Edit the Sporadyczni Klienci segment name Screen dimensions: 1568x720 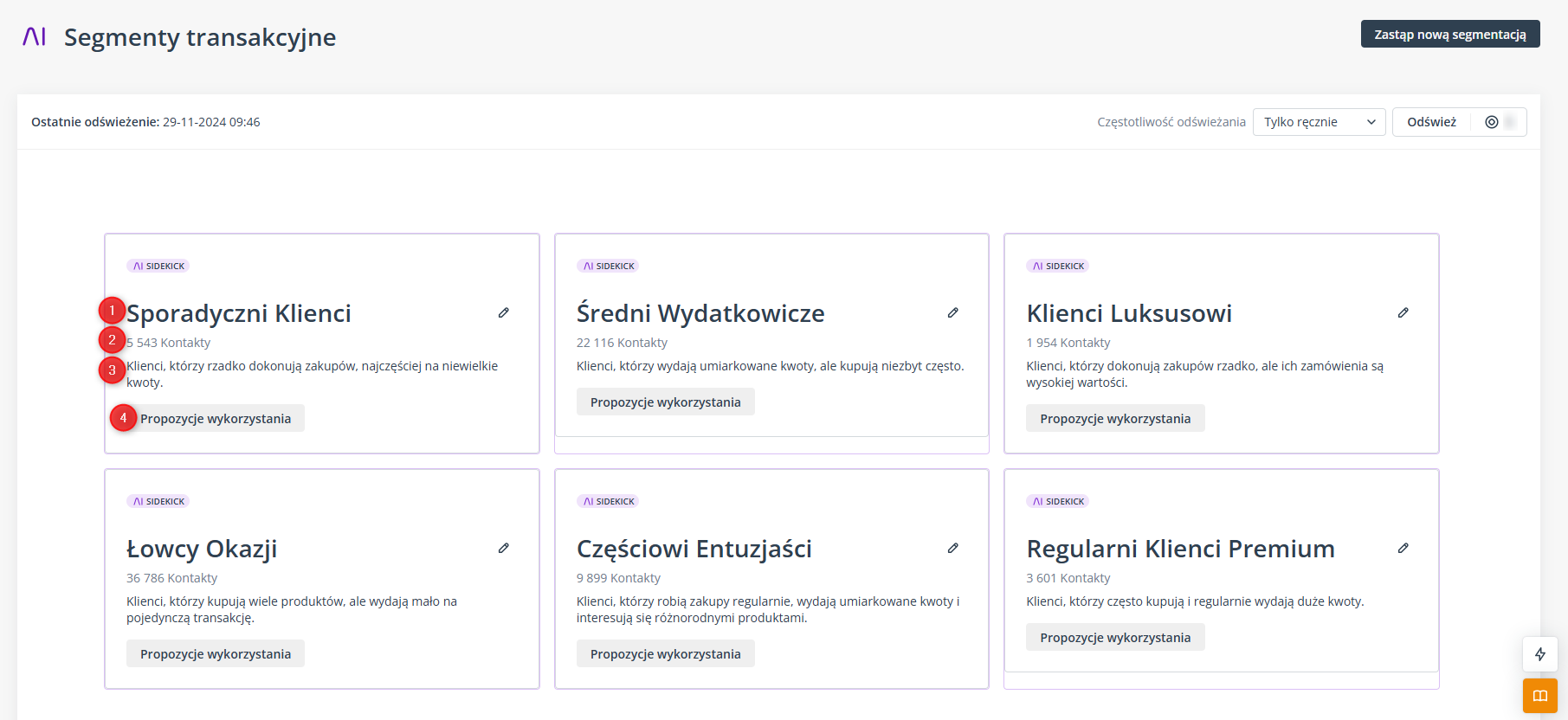coord(504,312)
